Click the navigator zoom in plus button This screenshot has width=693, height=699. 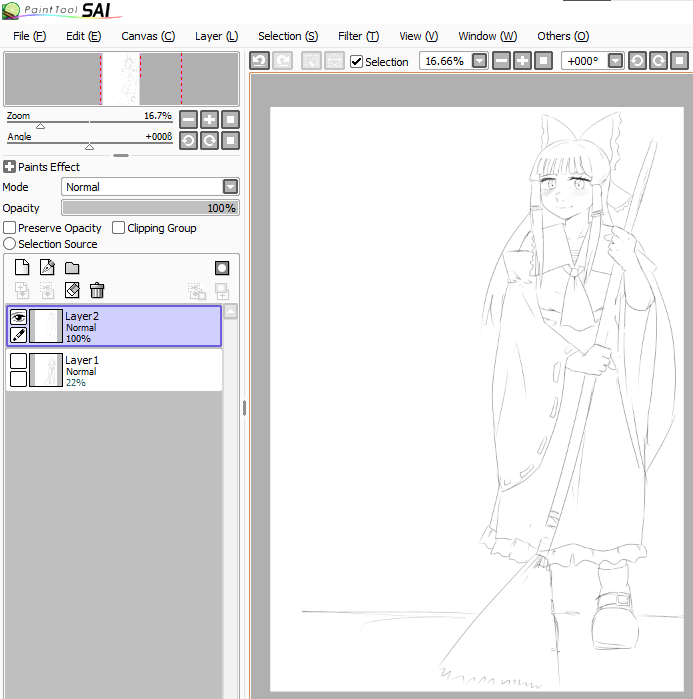pyautogui.click(x=209, y=119)
